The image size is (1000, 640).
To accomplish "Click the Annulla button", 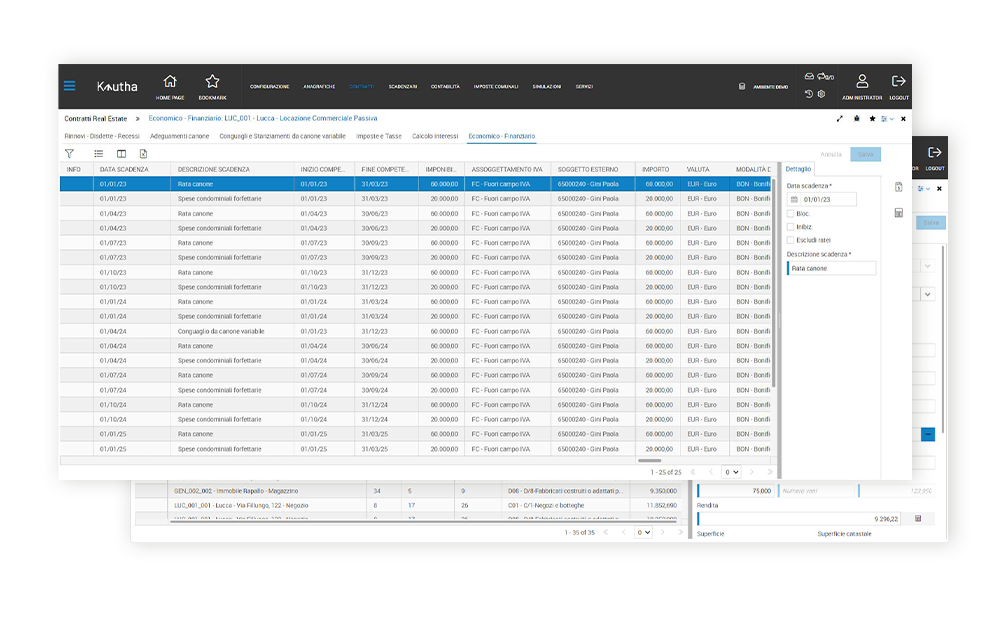I will (x=830, y=154).
